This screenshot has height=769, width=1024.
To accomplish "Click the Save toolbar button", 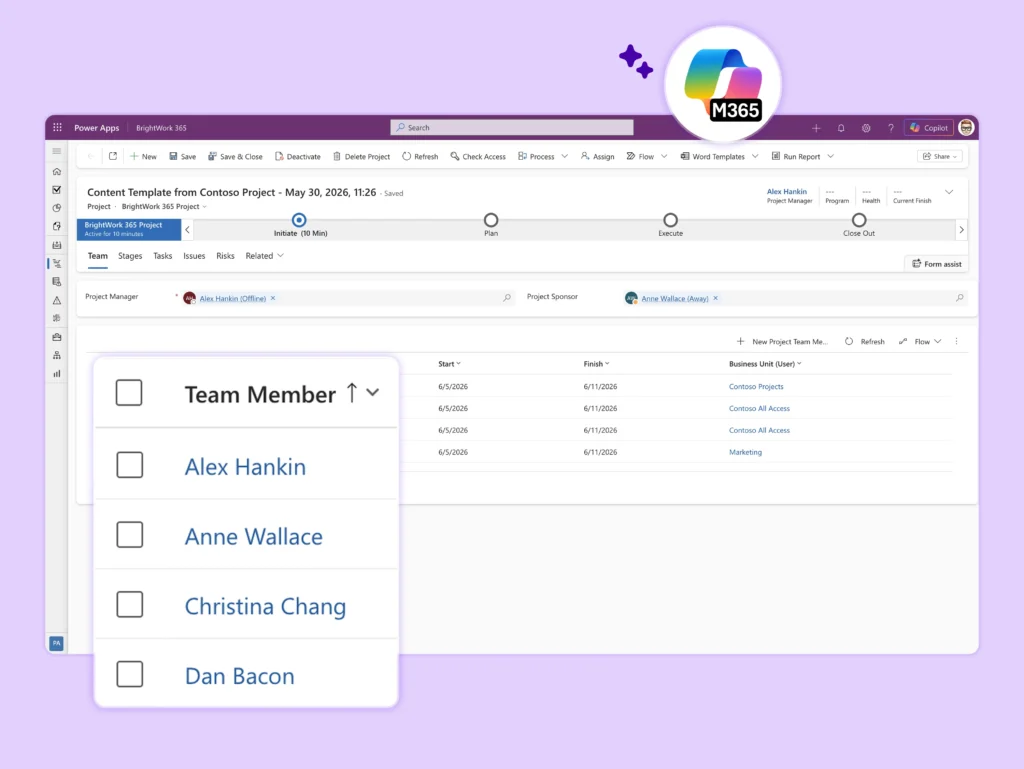I will tap(183, 157).
